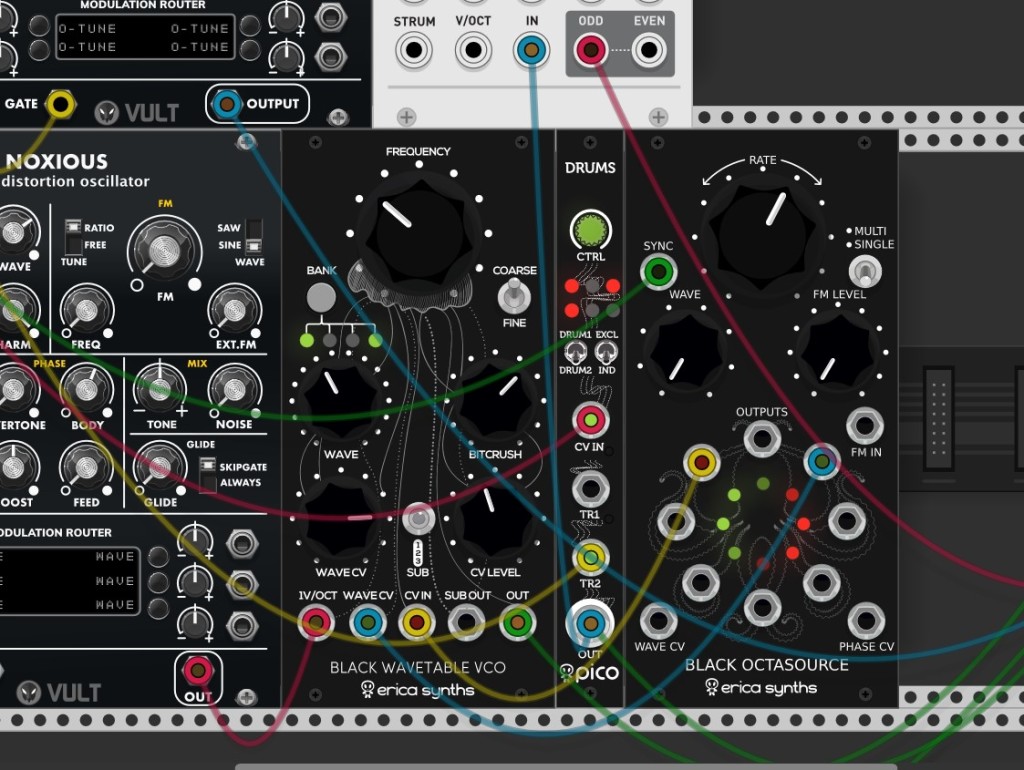
Task: Click the SYNC input jack on Black Octasource
Action: click(x=657, y=271)
